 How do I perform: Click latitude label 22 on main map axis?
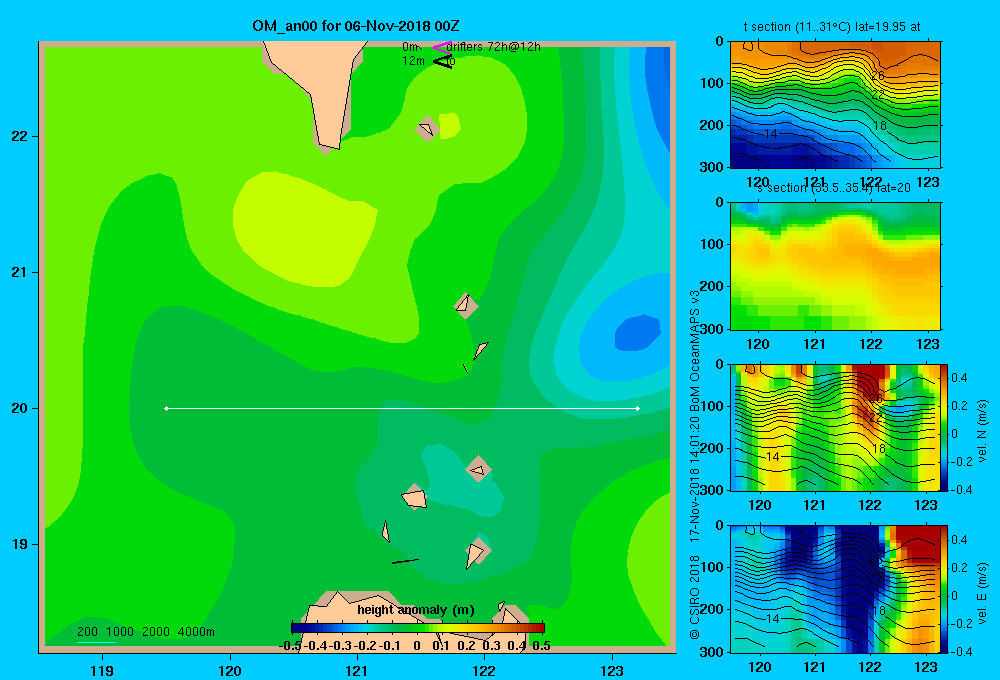point(20,136)
